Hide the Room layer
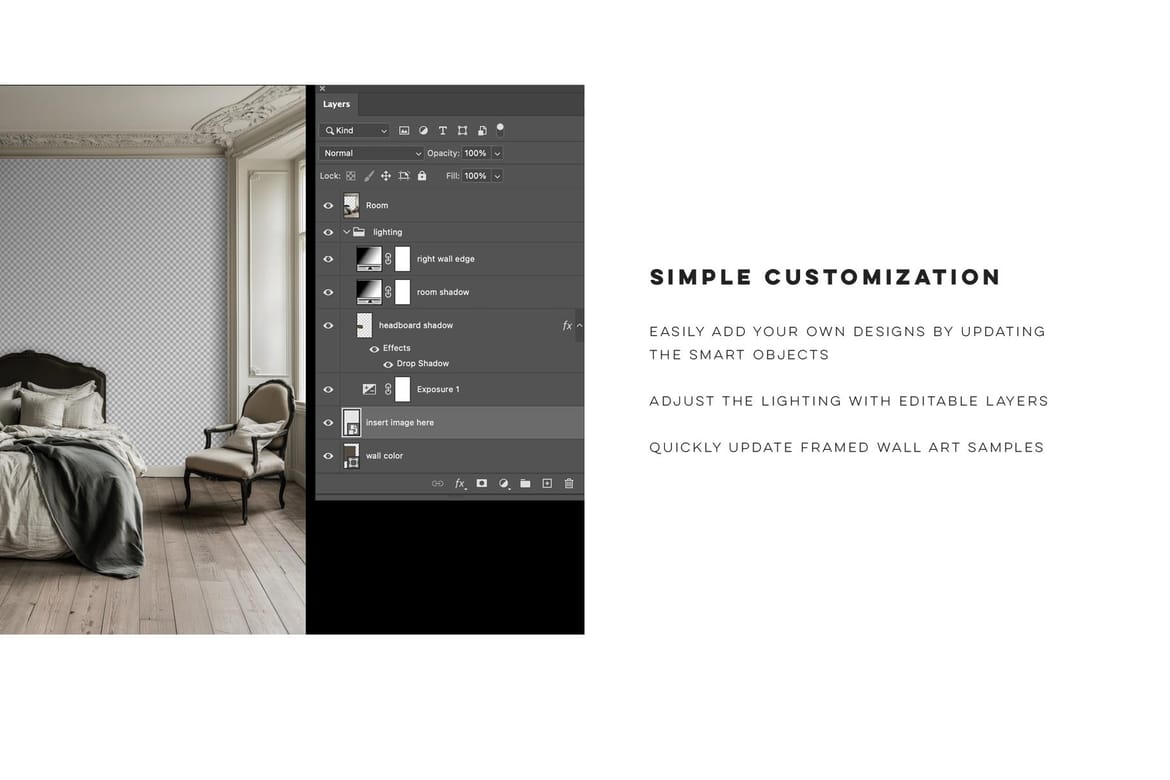This screenshot has height=780, width=1170. (x=328, y=205)
